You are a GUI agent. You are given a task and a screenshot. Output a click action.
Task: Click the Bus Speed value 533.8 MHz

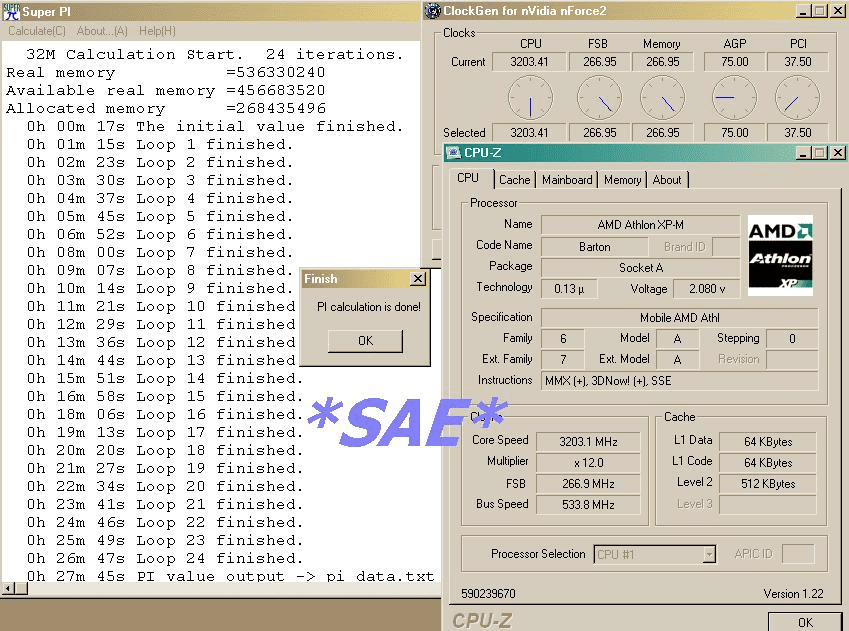pyautogui.click(x=588, y=505)
